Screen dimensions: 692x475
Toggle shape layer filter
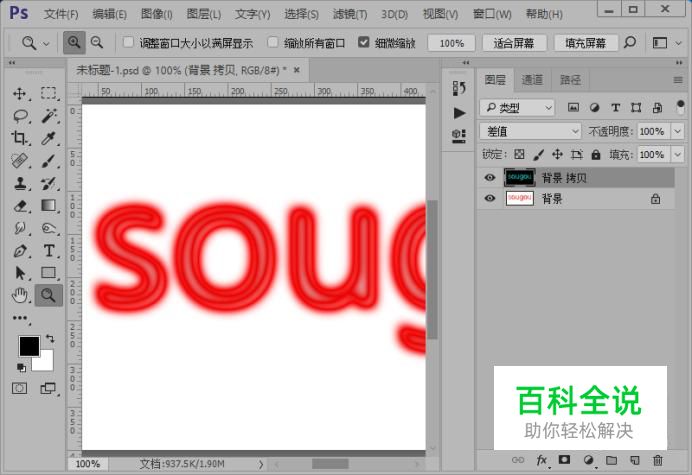pyautogui.click(x=636, y=107)
